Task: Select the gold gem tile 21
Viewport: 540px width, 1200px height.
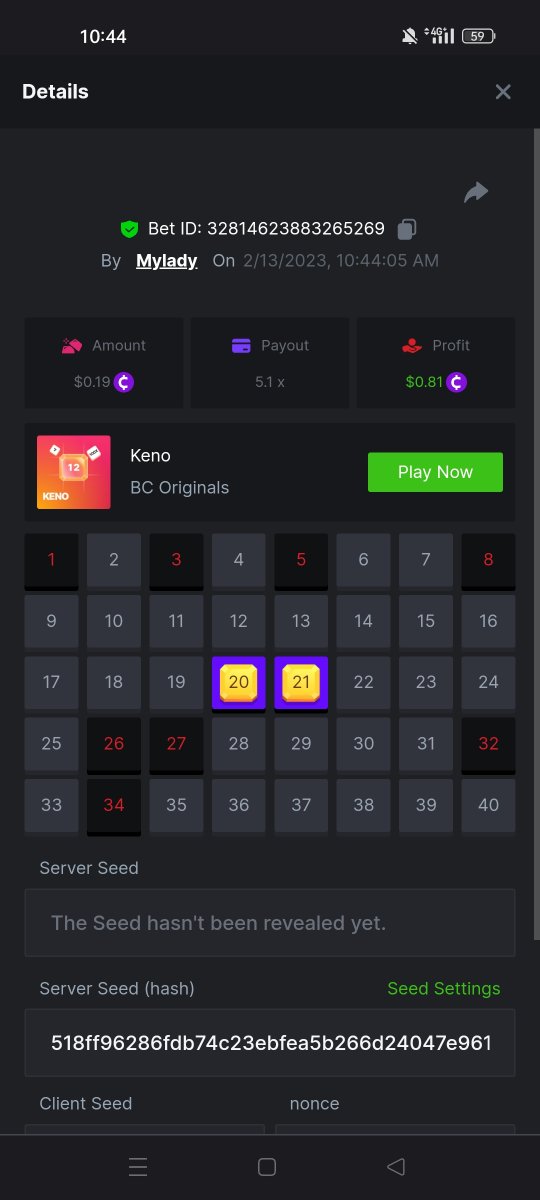Action: (x=301, y=684)
